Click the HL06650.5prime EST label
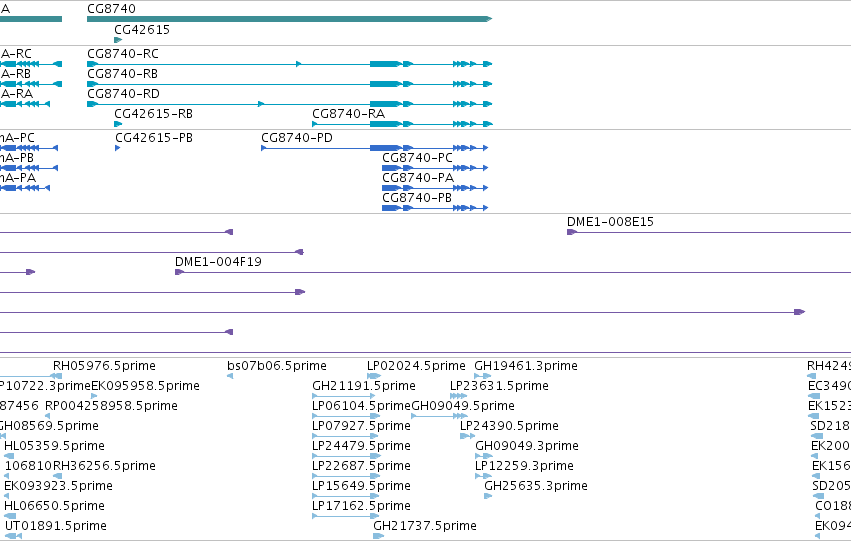Image resolution: width=851 pixels, height=541 pixels. (54, 506)
